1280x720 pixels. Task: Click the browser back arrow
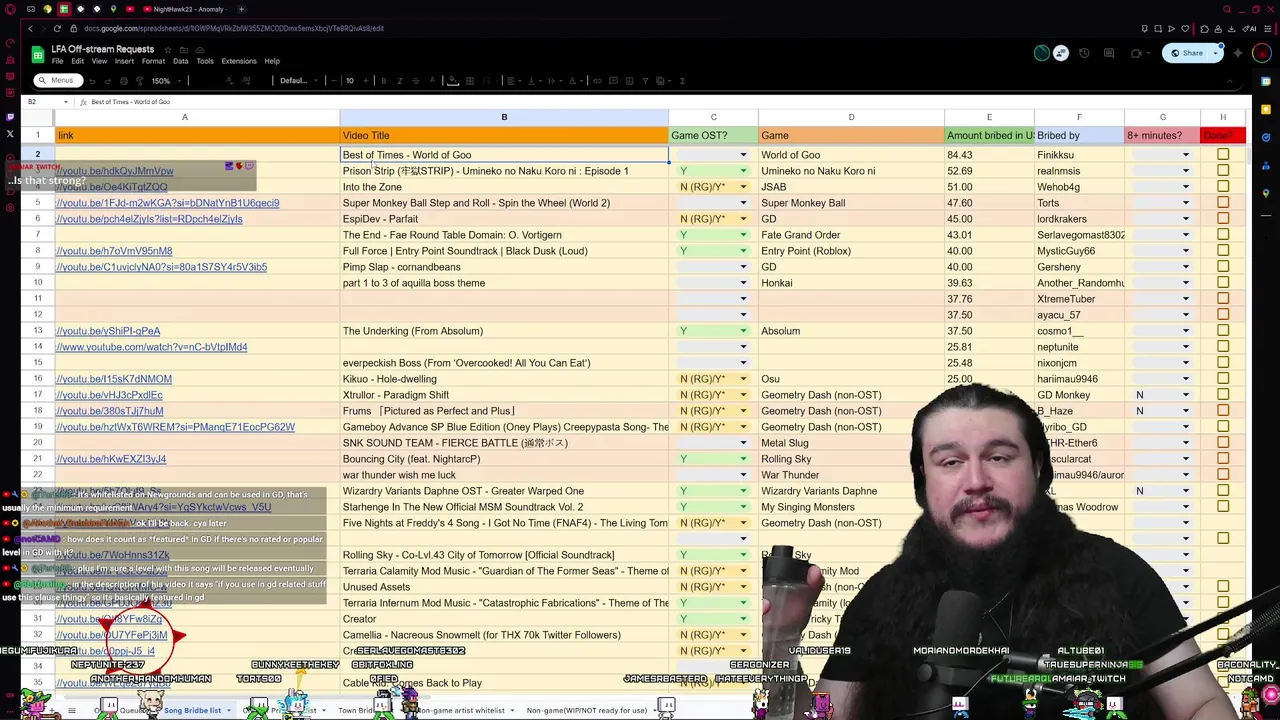click(x=30, y=28)
